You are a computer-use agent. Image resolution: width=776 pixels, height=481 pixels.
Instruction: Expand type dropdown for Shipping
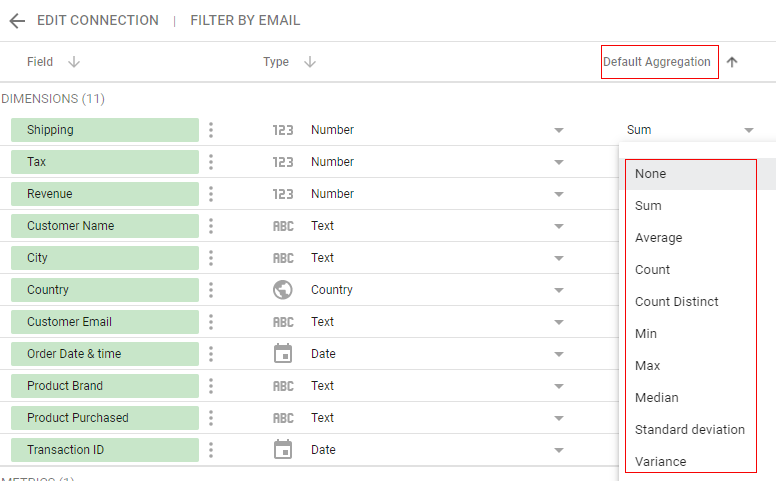point(559,130)
